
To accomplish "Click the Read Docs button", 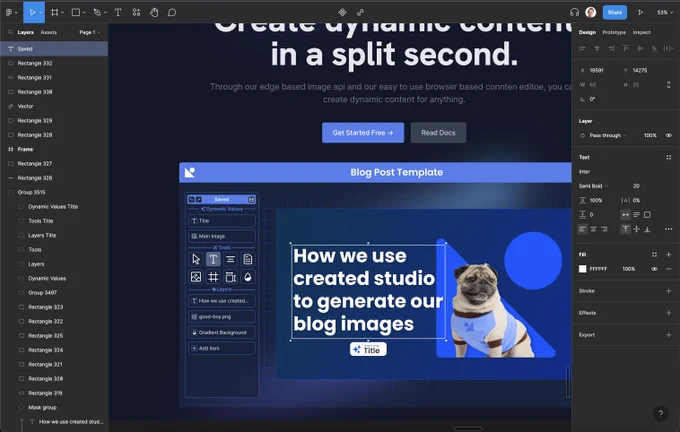I will [x=438, y=133].
